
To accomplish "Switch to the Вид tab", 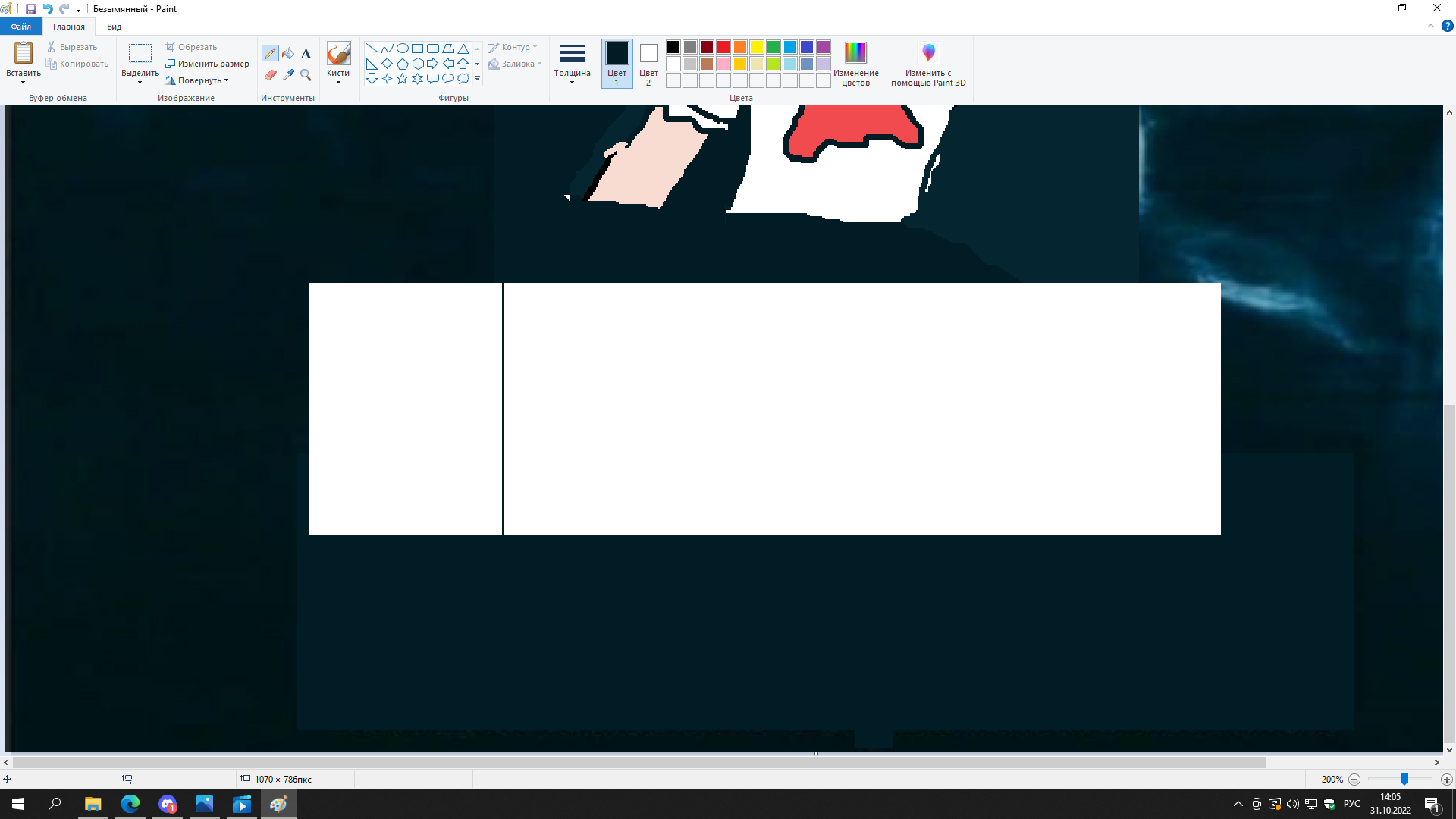I will pos(114,27).
